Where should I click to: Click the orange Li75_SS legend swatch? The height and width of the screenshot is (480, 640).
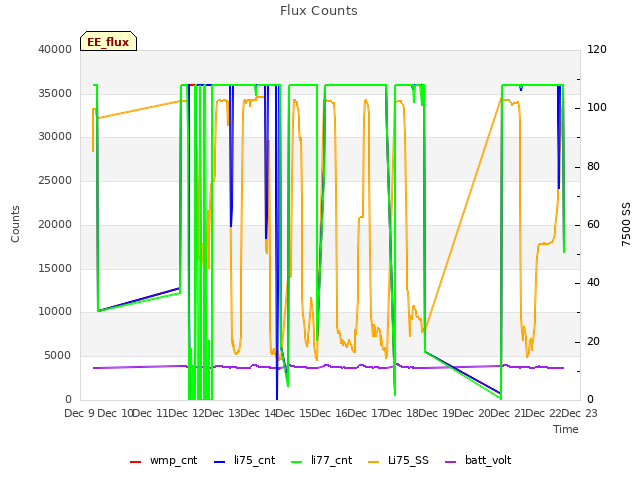click(x=373, y=462)
